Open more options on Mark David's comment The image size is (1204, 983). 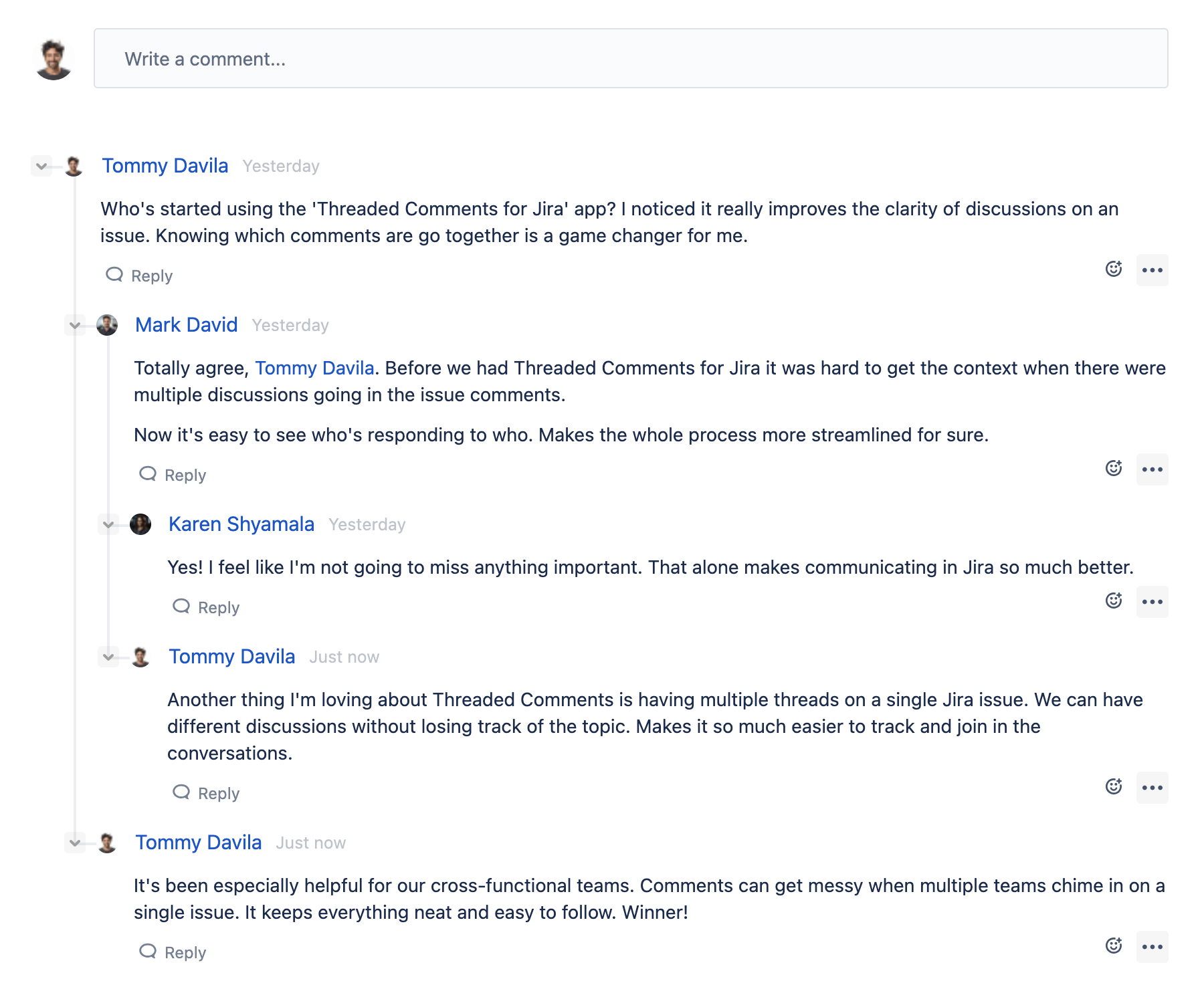click(1152, 469)
